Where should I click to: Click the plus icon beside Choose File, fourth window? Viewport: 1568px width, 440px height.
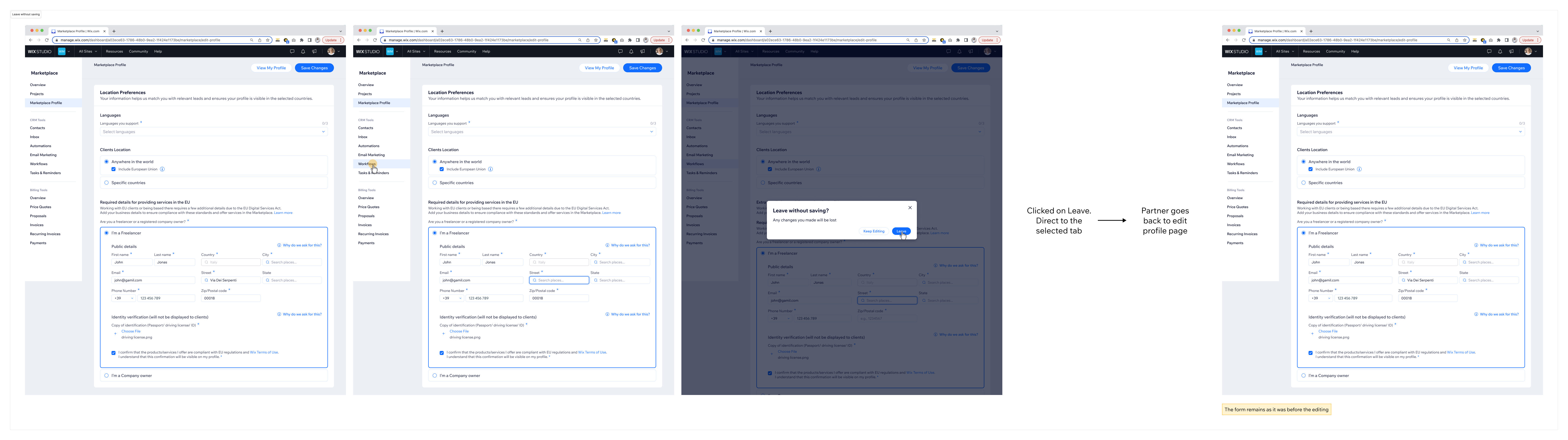(1312, 334)
